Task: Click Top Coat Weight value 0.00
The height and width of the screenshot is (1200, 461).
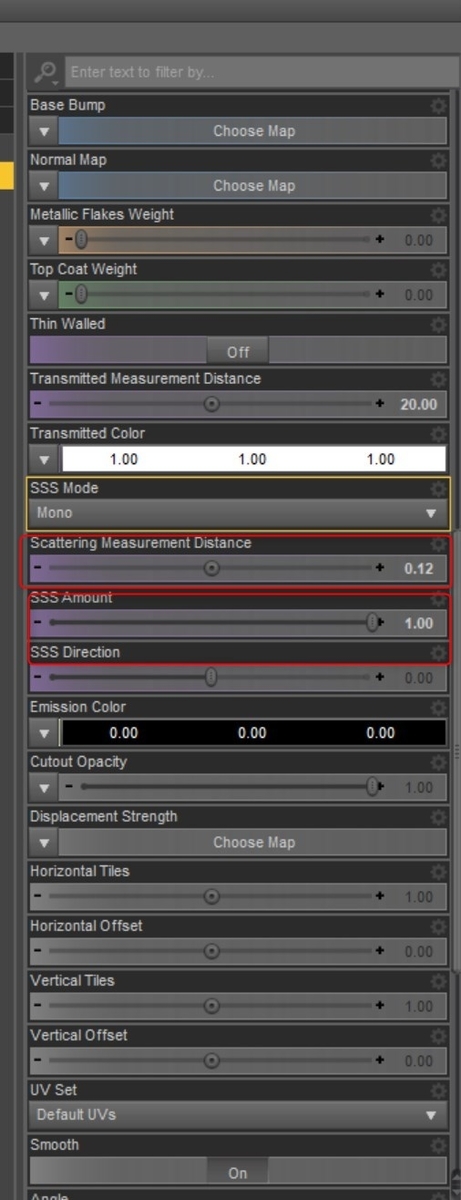Action: (419, 296)
